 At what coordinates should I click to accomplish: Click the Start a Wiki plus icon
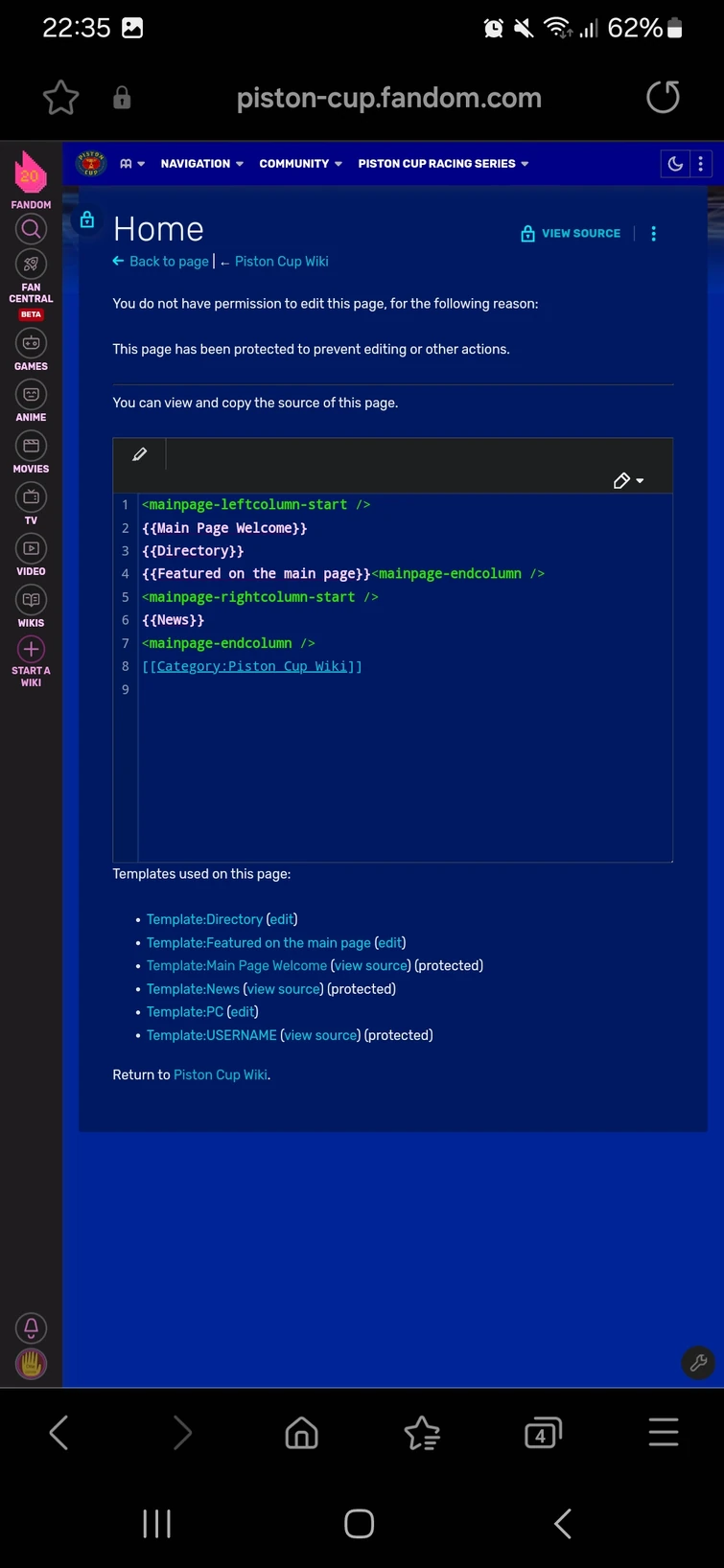pos(31,649)
